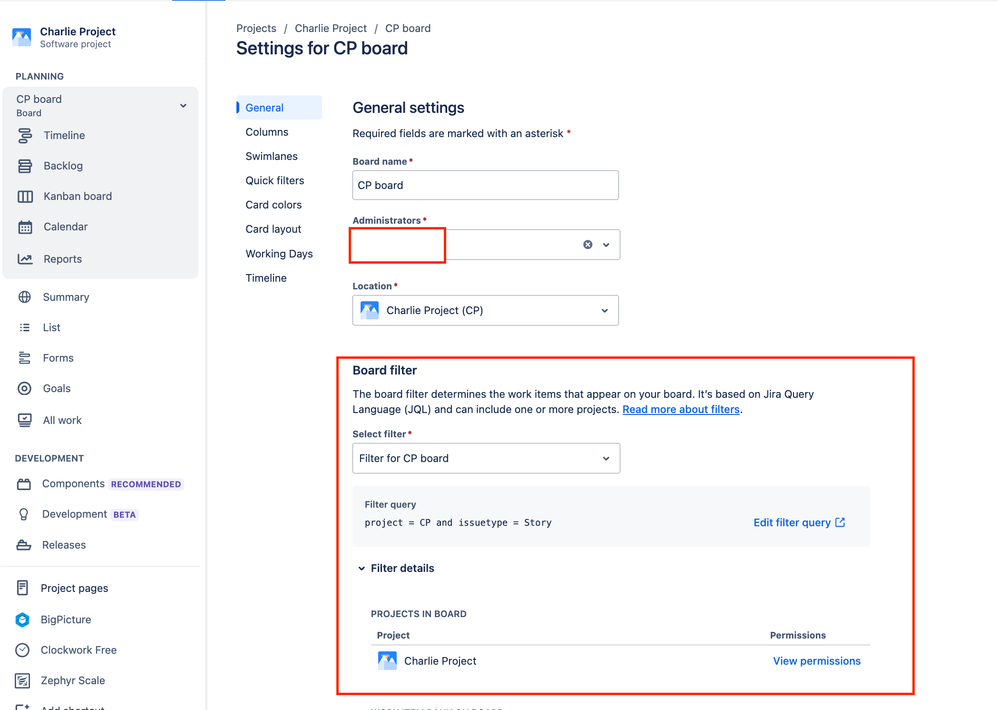Click the Releases ship icon

24,545
